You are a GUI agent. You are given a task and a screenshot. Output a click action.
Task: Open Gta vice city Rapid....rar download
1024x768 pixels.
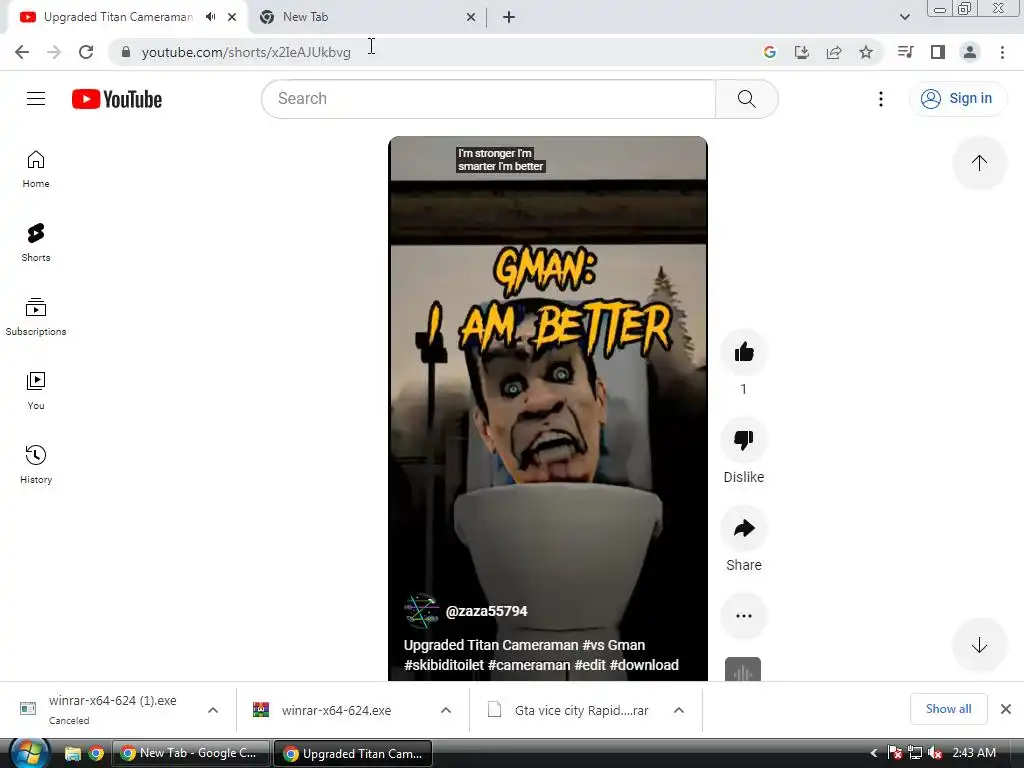(x=581, y=711)
